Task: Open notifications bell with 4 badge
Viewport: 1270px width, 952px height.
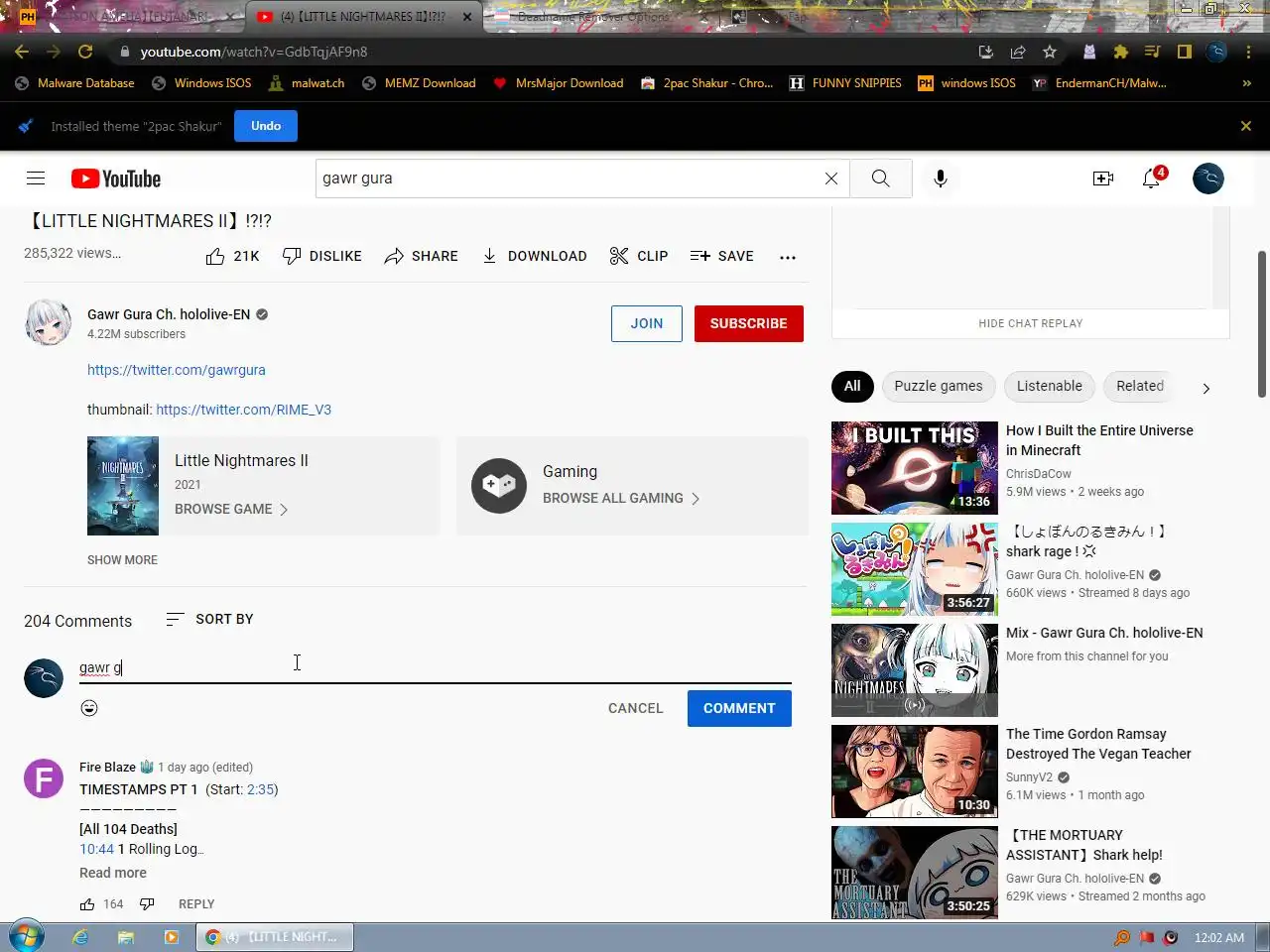Action: (1151, 178)
